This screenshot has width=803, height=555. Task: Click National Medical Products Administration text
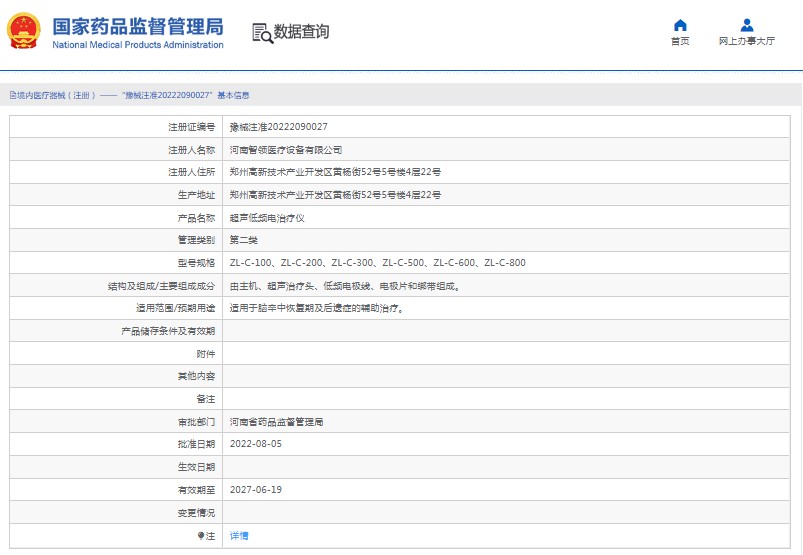tap(138, 45)
